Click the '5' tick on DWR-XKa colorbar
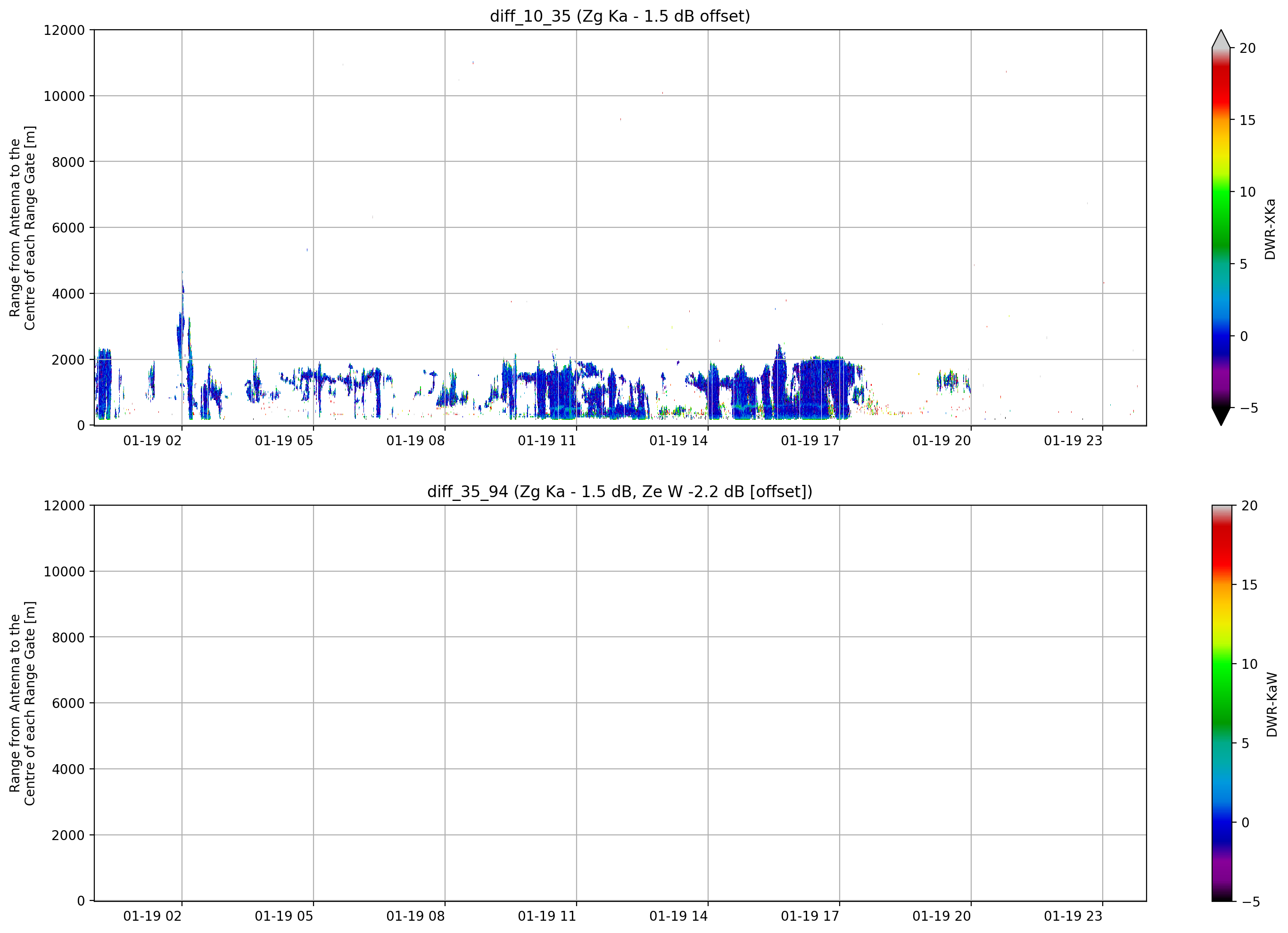1288x933 pixels. 1244,264
